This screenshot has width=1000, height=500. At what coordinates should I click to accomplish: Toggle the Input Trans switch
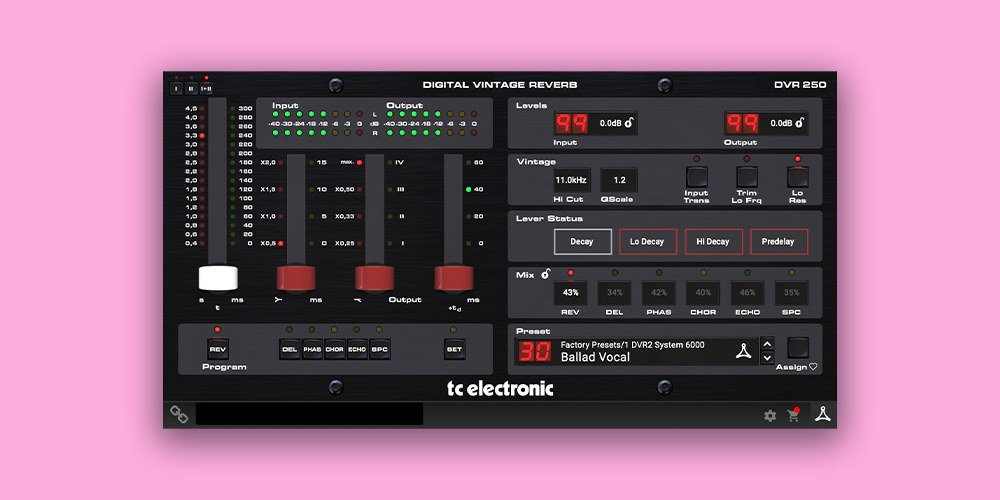[696, 178]
